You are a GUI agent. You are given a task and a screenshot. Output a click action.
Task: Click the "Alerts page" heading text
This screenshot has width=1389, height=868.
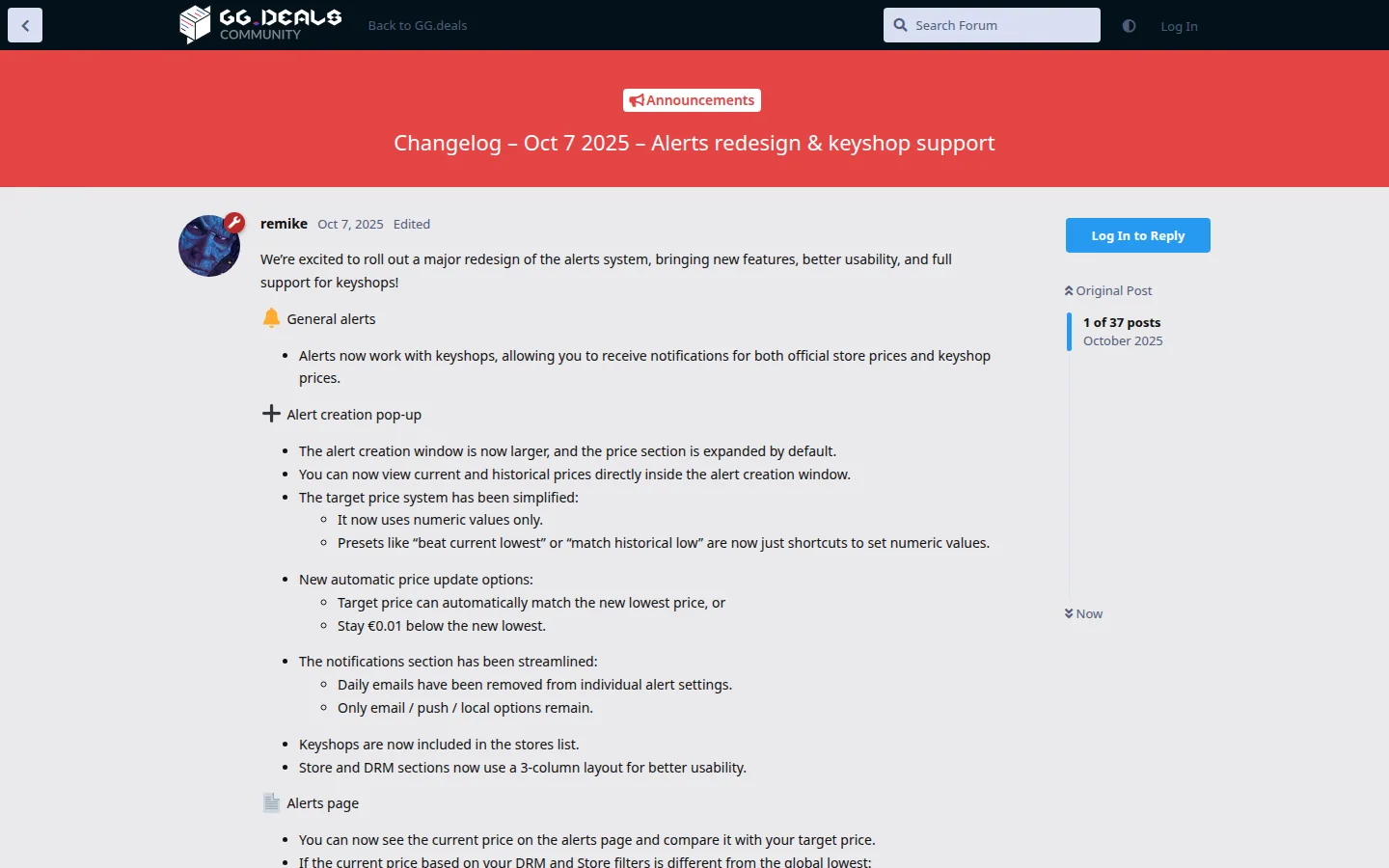pos(322,803)
